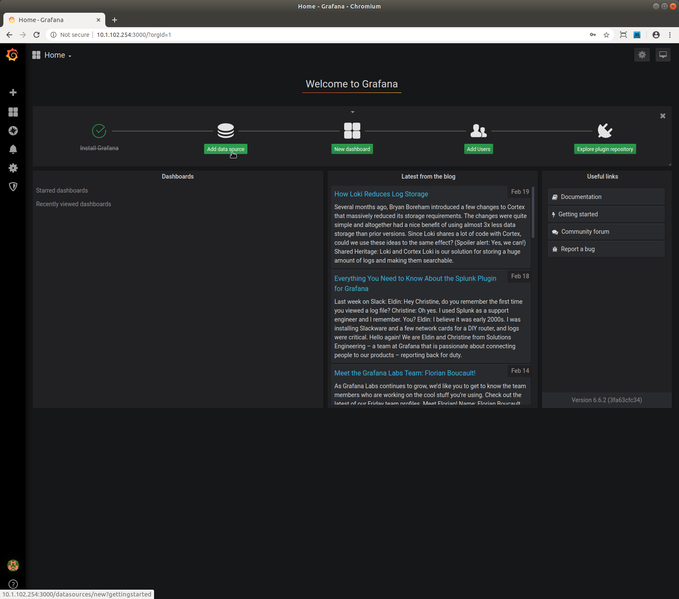The height and width of the screenshot is (599, 679).
Task: Cycle view mode with monitor icon
Action: point(663,55)
